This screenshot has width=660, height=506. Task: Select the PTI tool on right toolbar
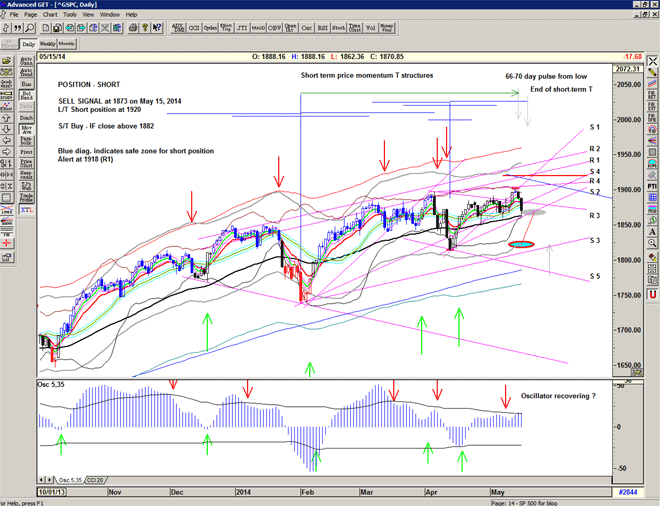click(x=652, y=186)
